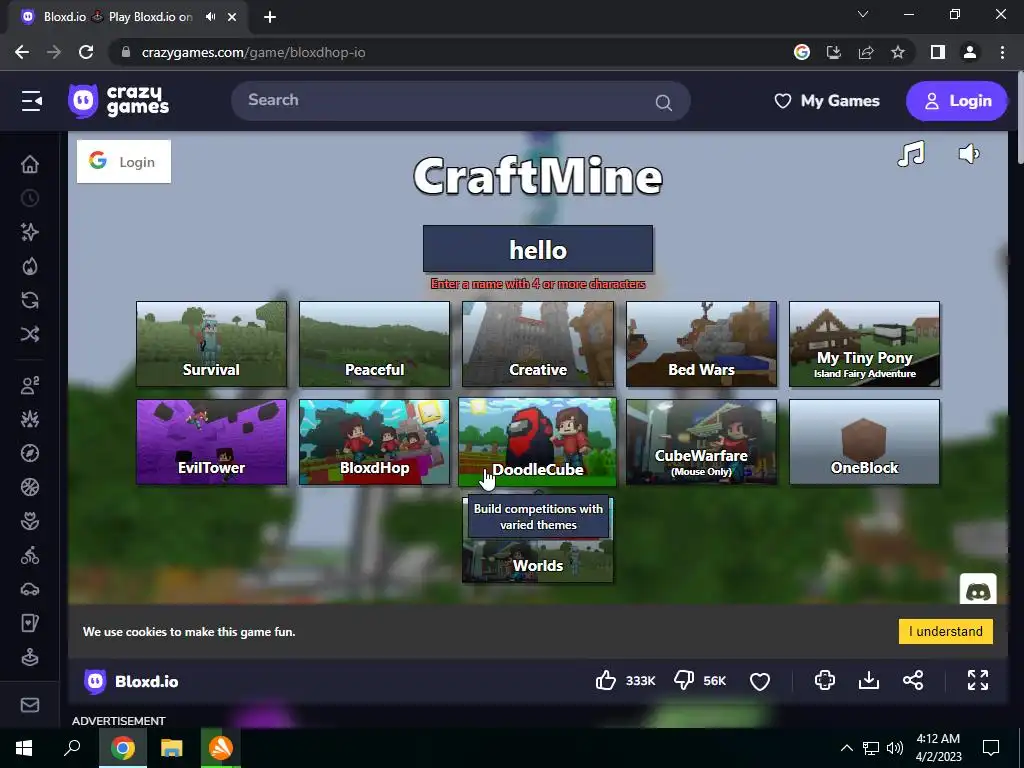Select the DoodleCube game mode
Image resolution: width=1024 pixels, height=768 pixels.
[537, 442]
